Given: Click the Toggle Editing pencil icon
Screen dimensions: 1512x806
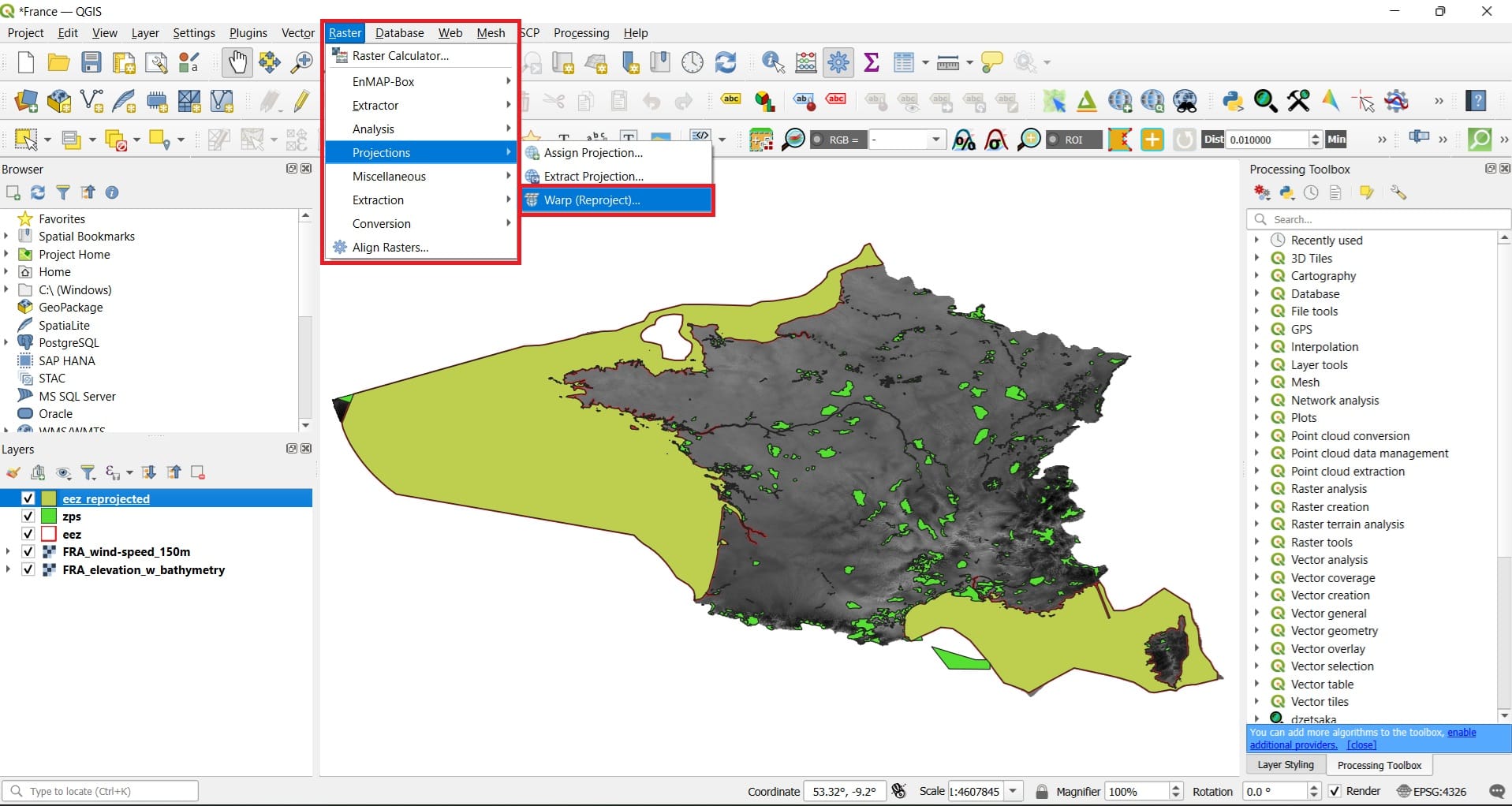Looking at the screenshot, I should [x=302, y=101].
